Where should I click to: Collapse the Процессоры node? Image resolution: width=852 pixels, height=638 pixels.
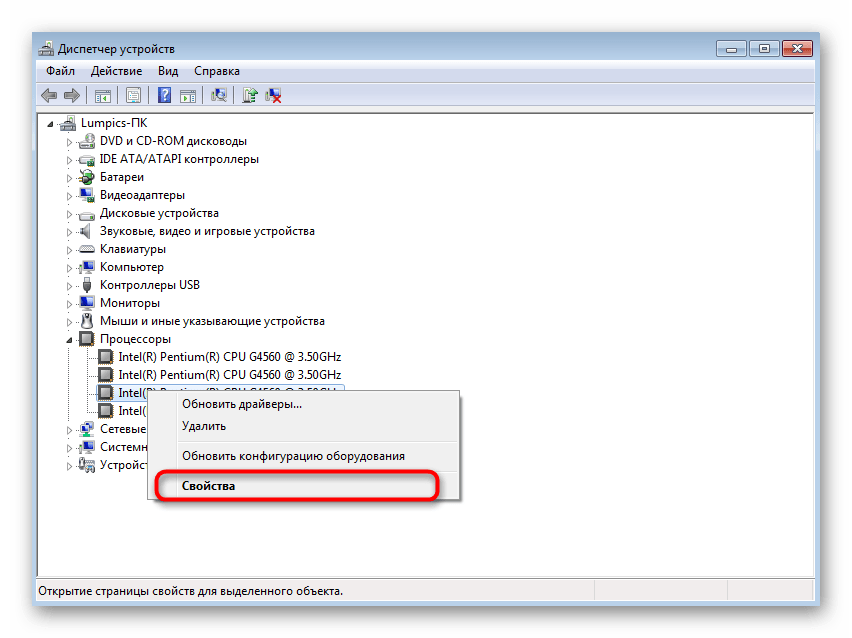point(69,340)
